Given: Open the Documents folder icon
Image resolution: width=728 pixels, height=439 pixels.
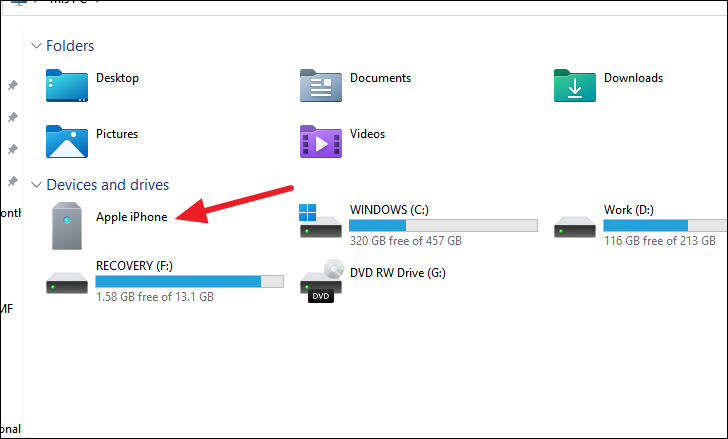Looking at the screenshot, I should (321, 85).
